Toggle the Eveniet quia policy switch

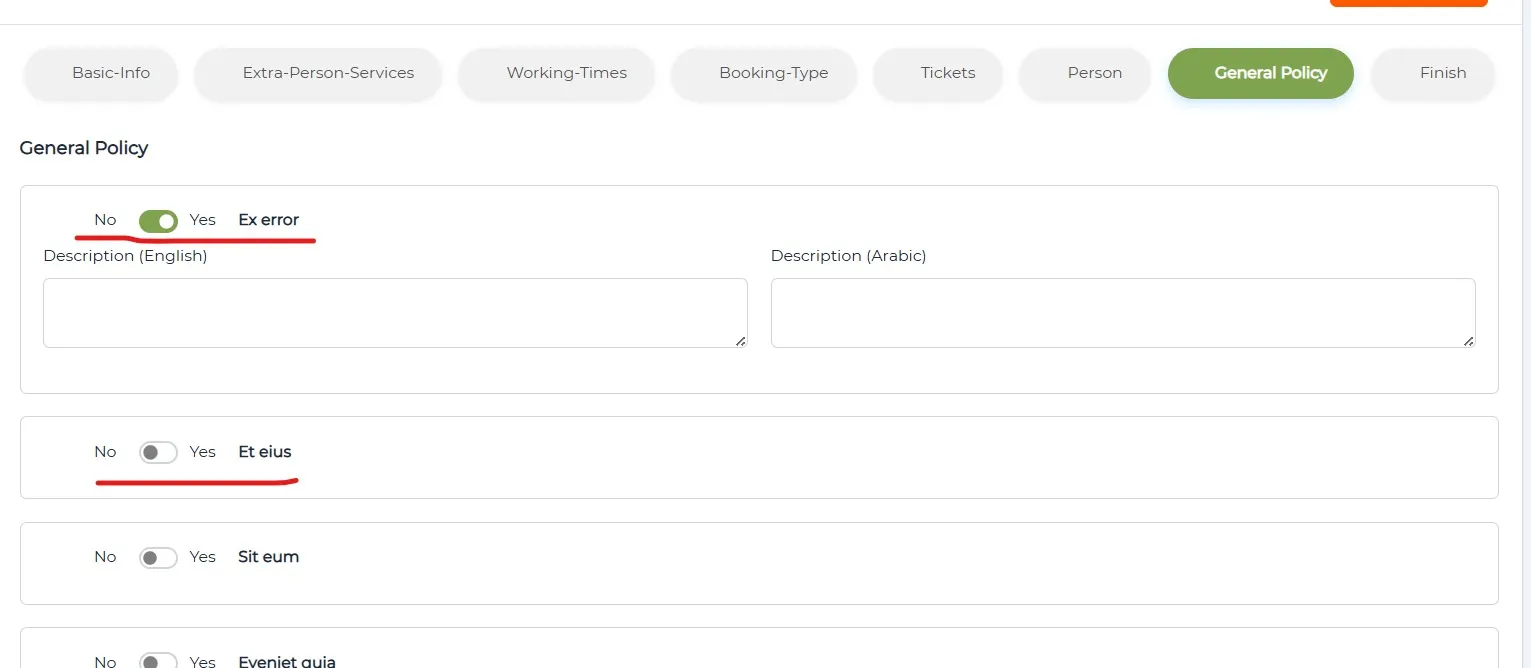coord(158,661)
